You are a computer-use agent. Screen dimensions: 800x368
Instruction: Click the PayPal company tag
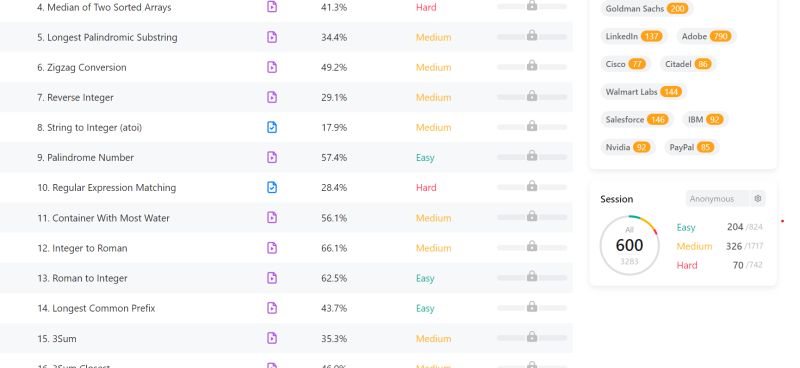691,148
